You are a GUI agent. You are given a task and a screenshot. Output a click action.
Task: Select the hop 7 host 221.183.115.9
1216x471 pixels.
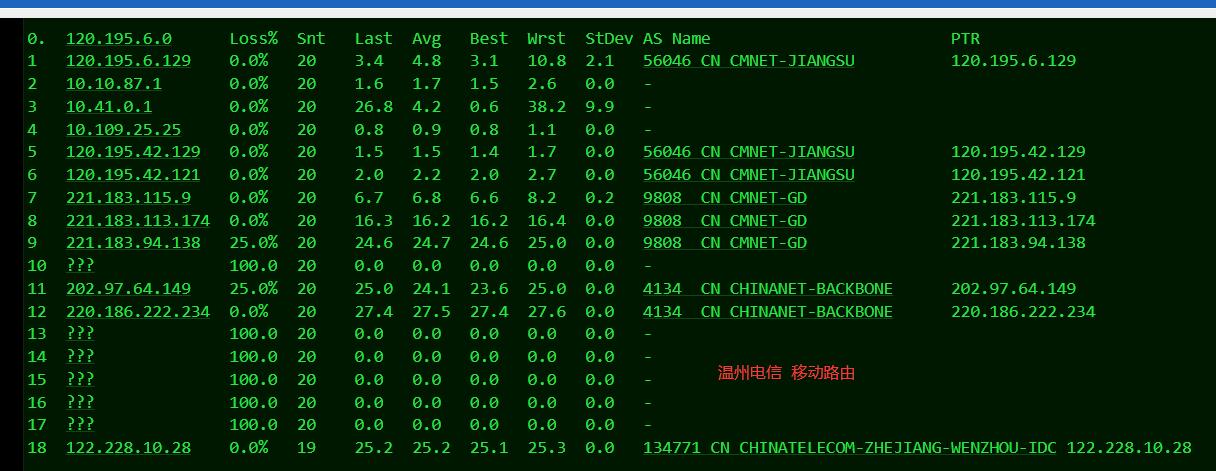pyautogui.click(x=128, y=197)
